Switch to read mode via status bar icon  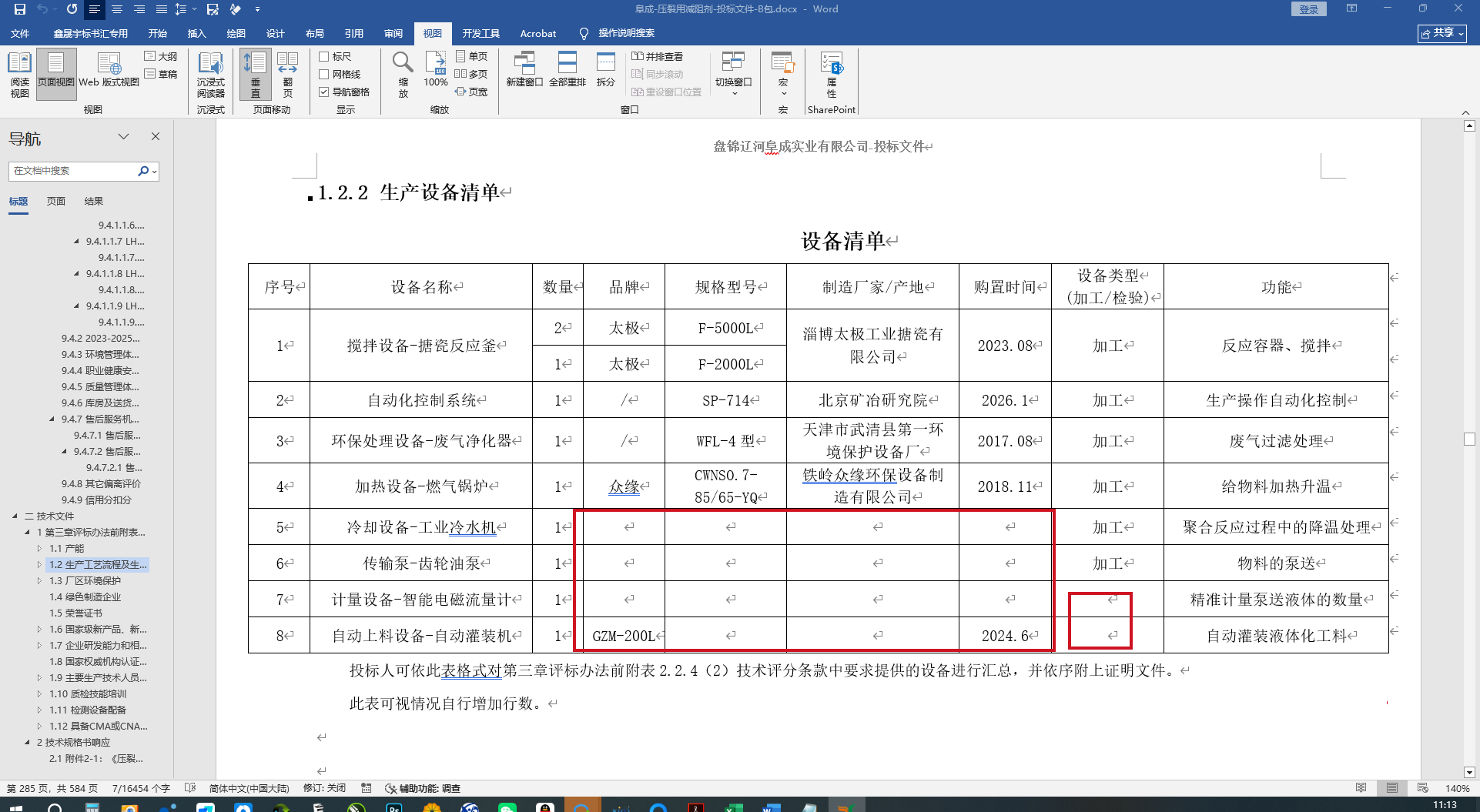click(x=1361, y=788)
